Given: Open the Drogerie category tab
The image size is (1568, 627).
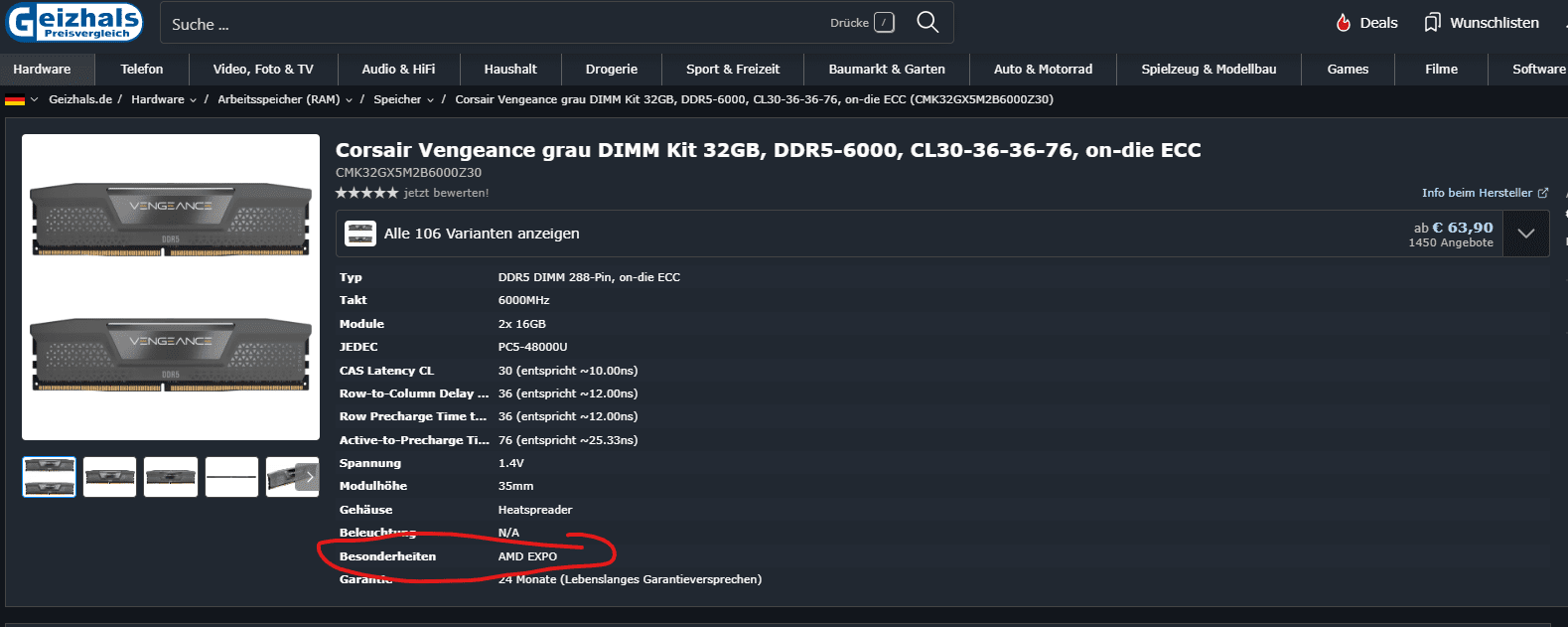Looking at the screenshot, I should pyautogui.click(x=612, y=70).
